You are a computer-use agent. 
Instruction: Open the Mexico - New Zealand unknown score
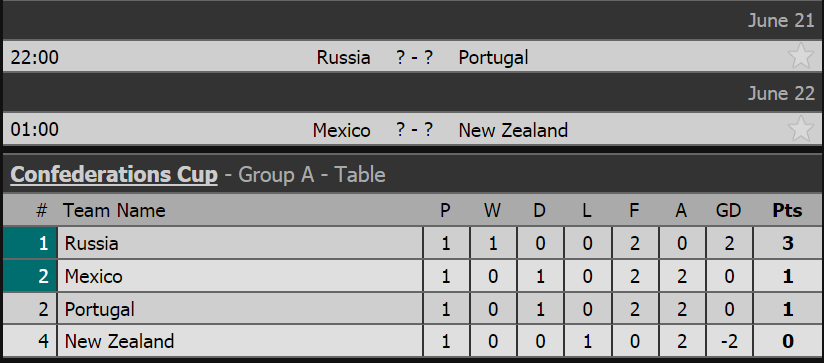click(414, 129)
